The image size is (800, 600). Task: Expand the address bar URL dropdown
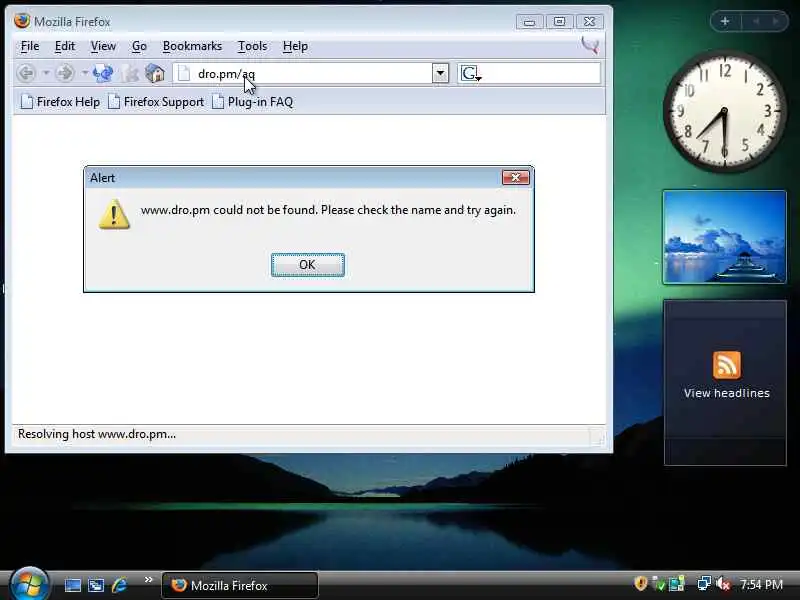440,73
